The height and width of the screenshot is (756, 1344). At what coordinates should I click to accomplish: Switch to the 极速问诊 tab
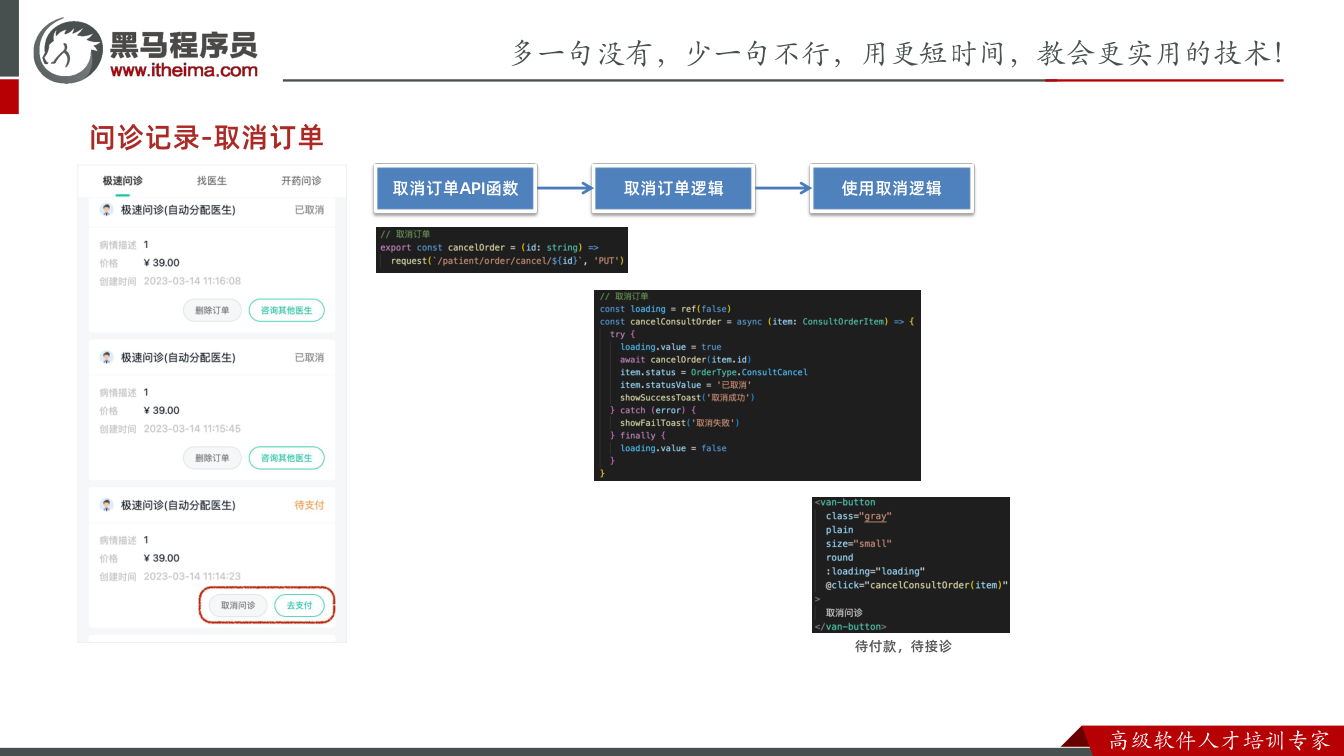click(x=122, y=181)
